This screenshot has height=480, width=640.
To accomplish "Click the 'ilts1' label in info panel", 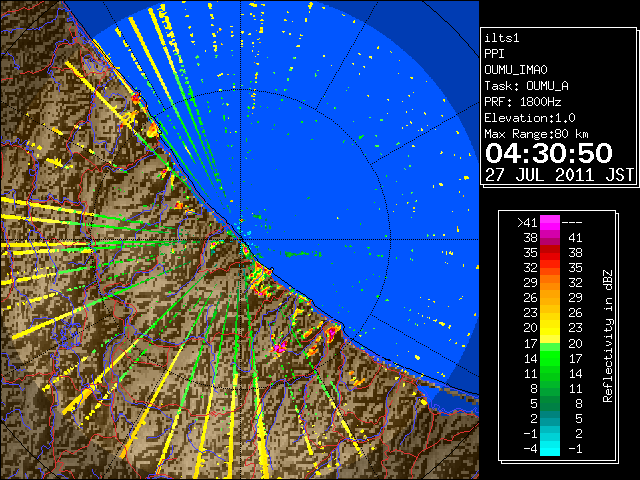I will [x=502, y=38].
